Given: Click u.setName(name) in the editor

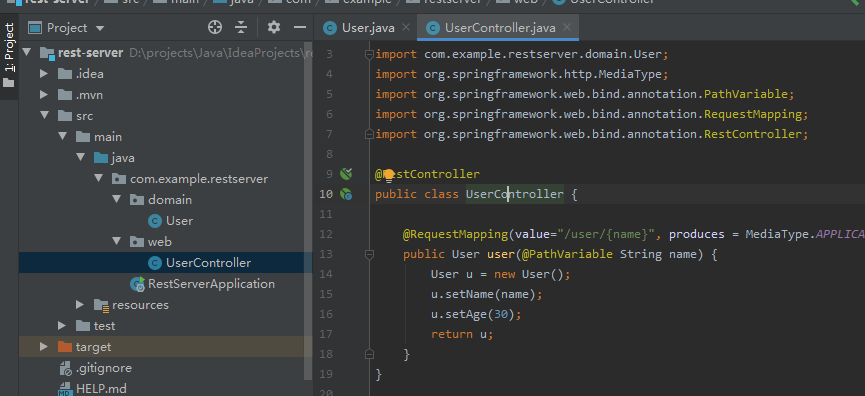Looking at the screenshot, I should 487,294.
